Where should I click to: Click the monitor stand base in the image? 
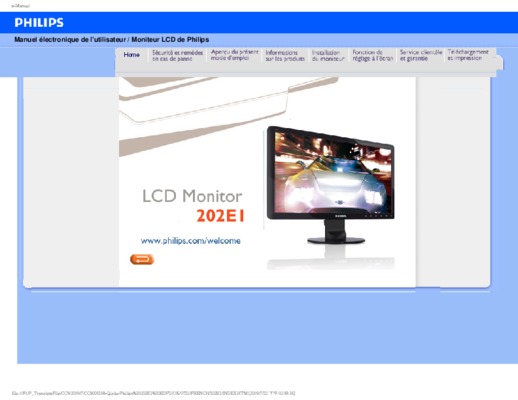tap(336, 240)
